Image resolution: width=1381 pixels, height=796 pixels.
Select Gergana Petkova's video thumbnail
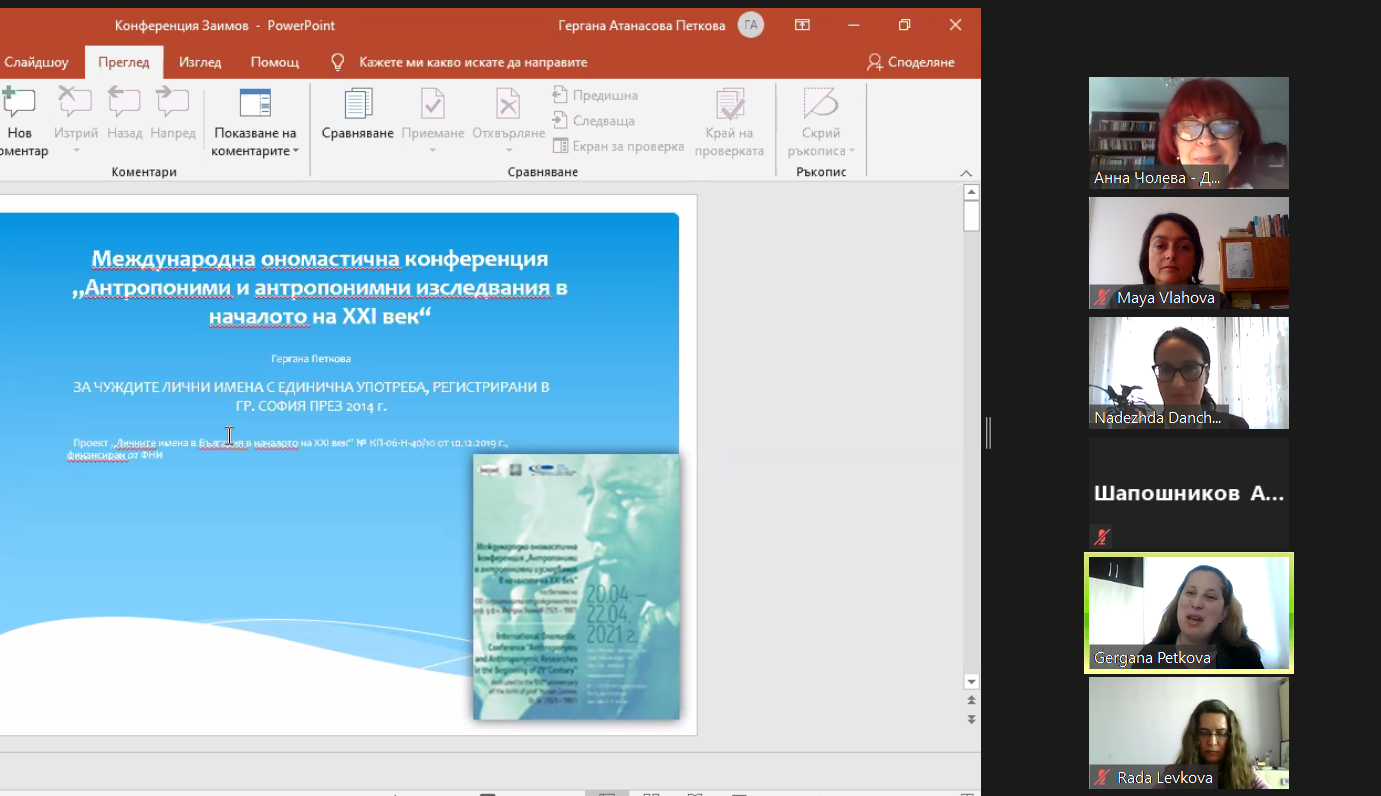click(x=1189, y=612)
